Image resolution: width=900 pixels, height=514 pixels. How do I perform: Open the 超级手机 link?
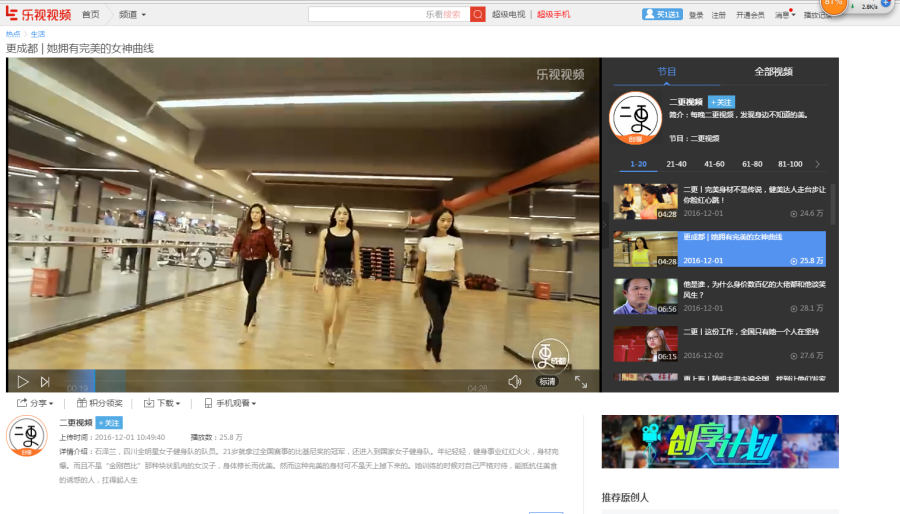point(553,14)
